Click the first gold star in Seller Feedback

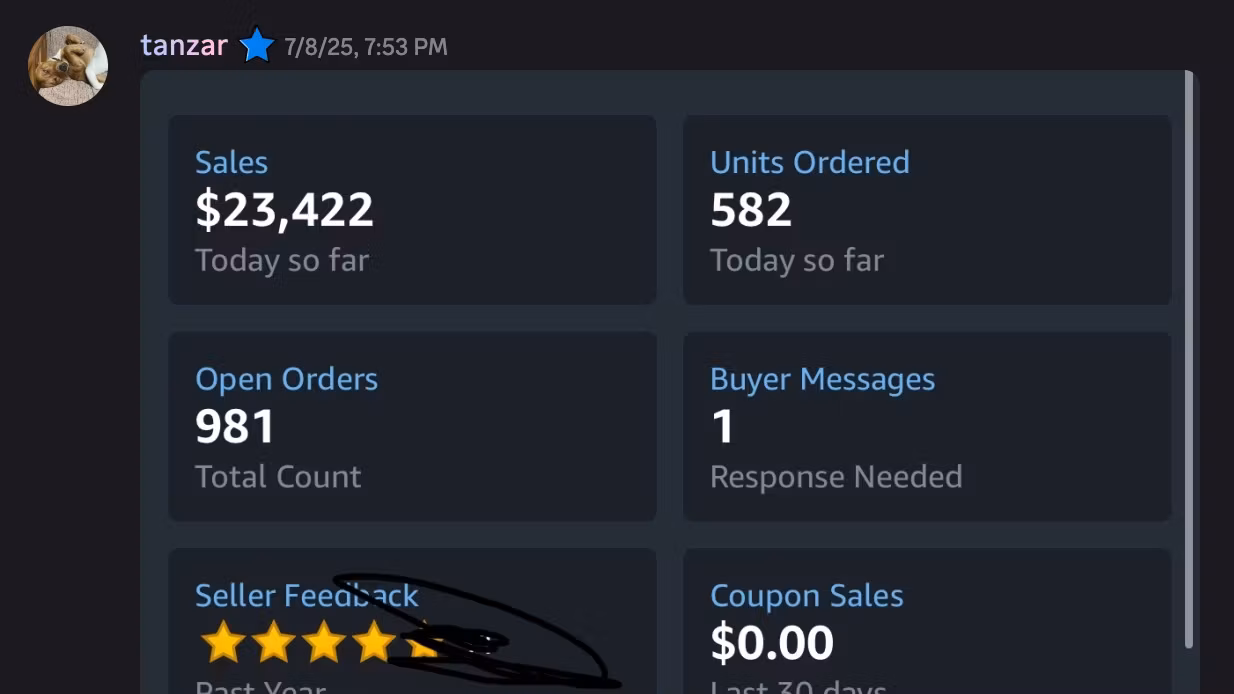click(x=222, y=642)
